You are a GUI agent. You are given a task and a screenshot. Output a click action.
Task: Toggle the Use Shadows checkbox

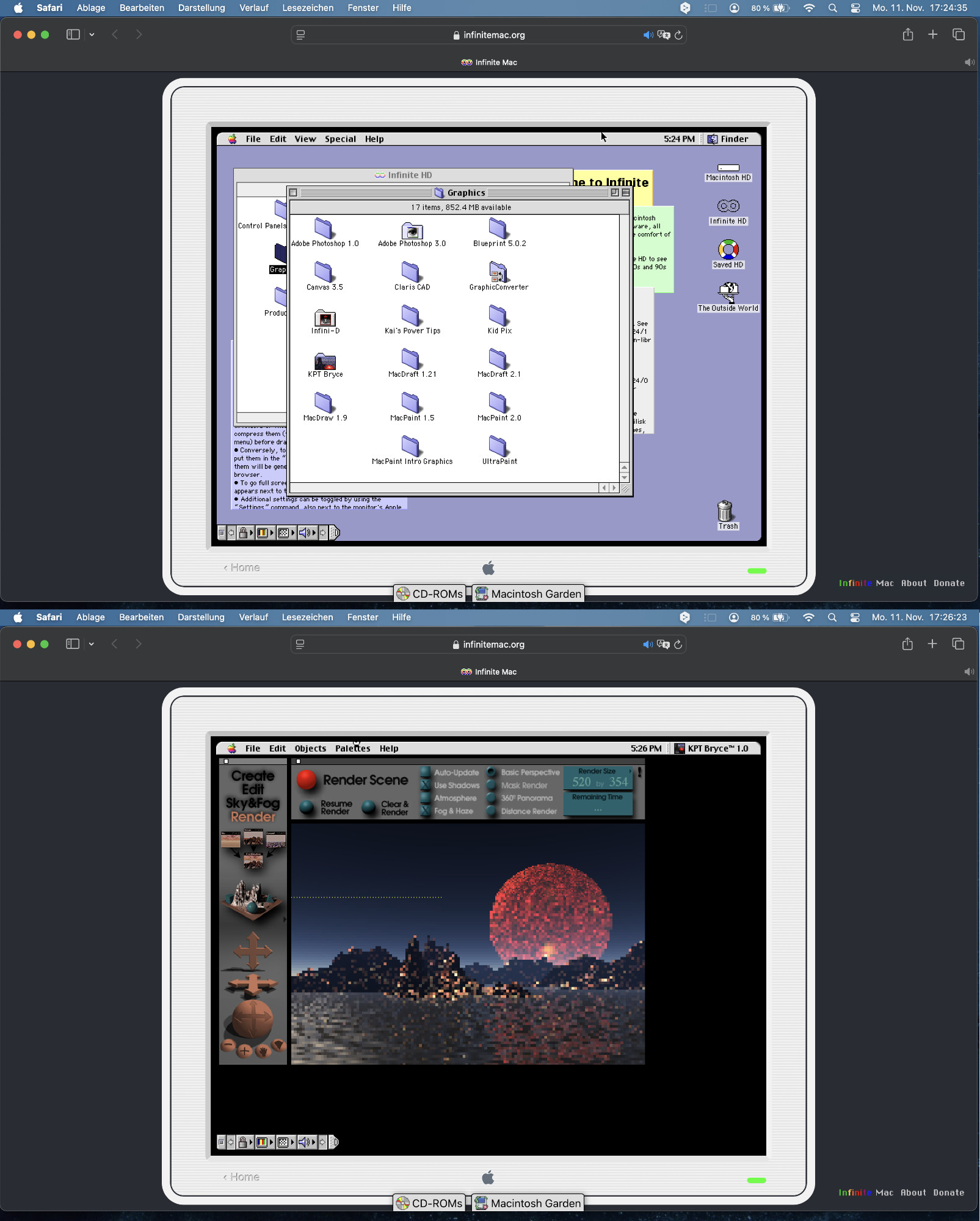pos(426,785)
